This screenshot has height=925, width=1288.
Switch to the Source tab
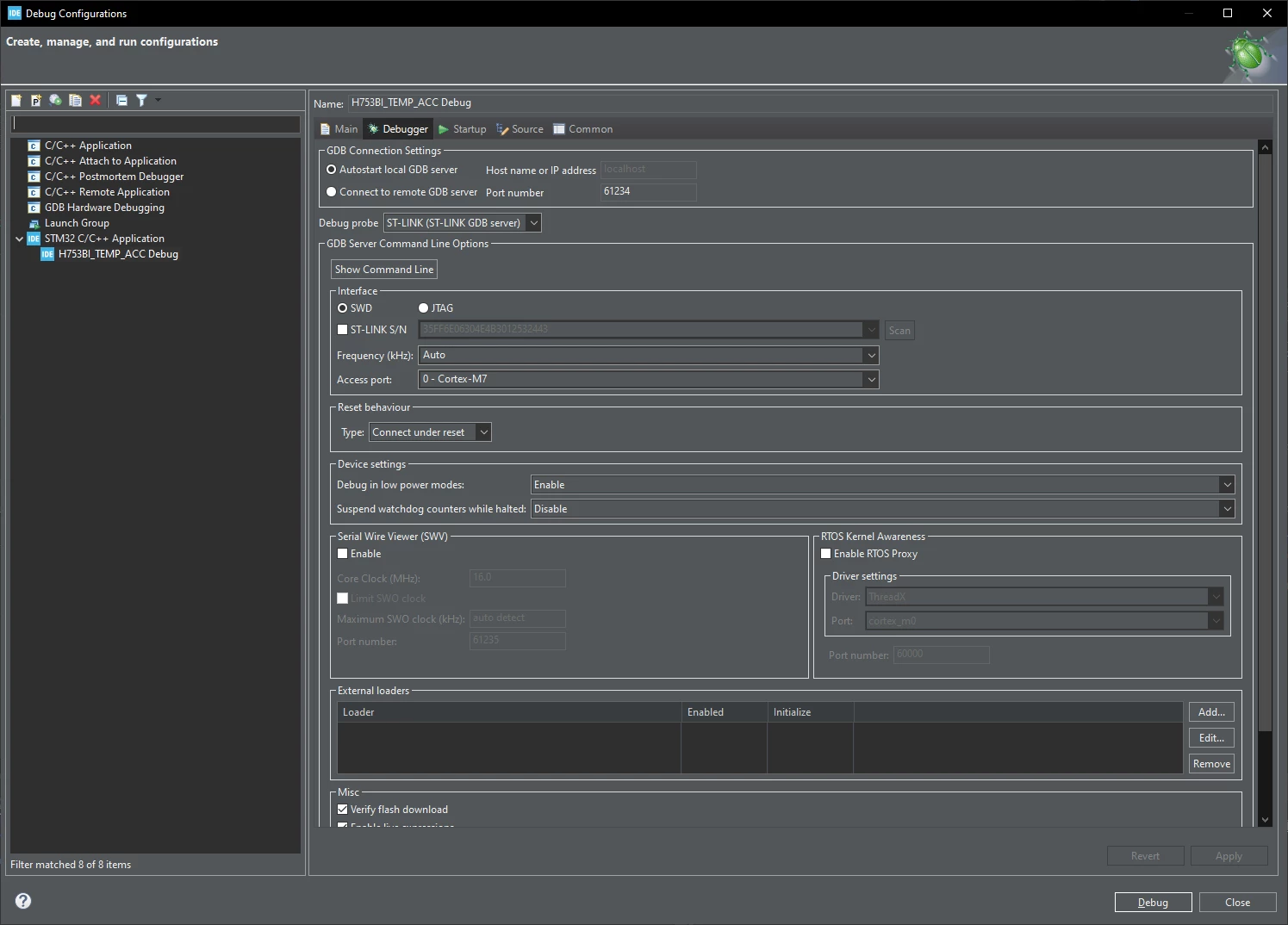click(x=520, y=129)
